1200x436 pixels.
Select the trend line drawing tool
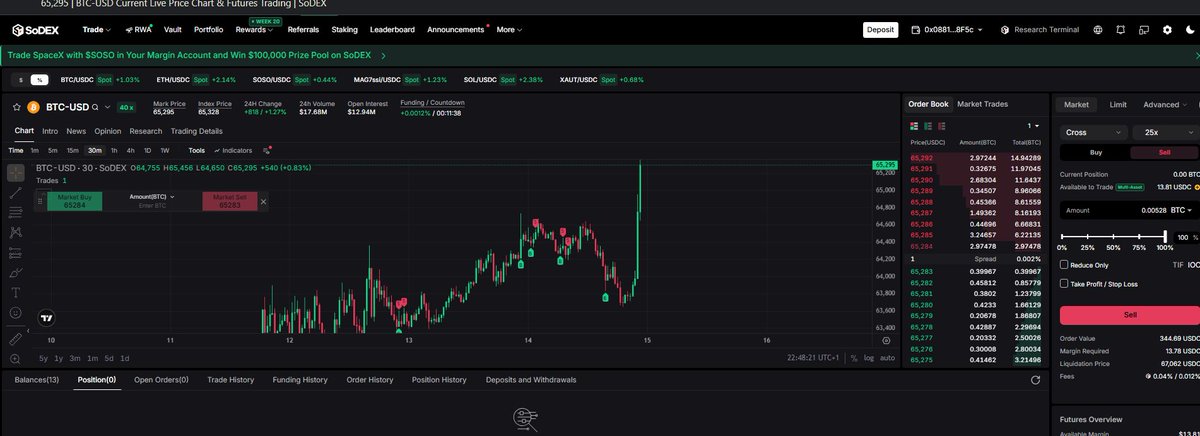coord(16,193)
